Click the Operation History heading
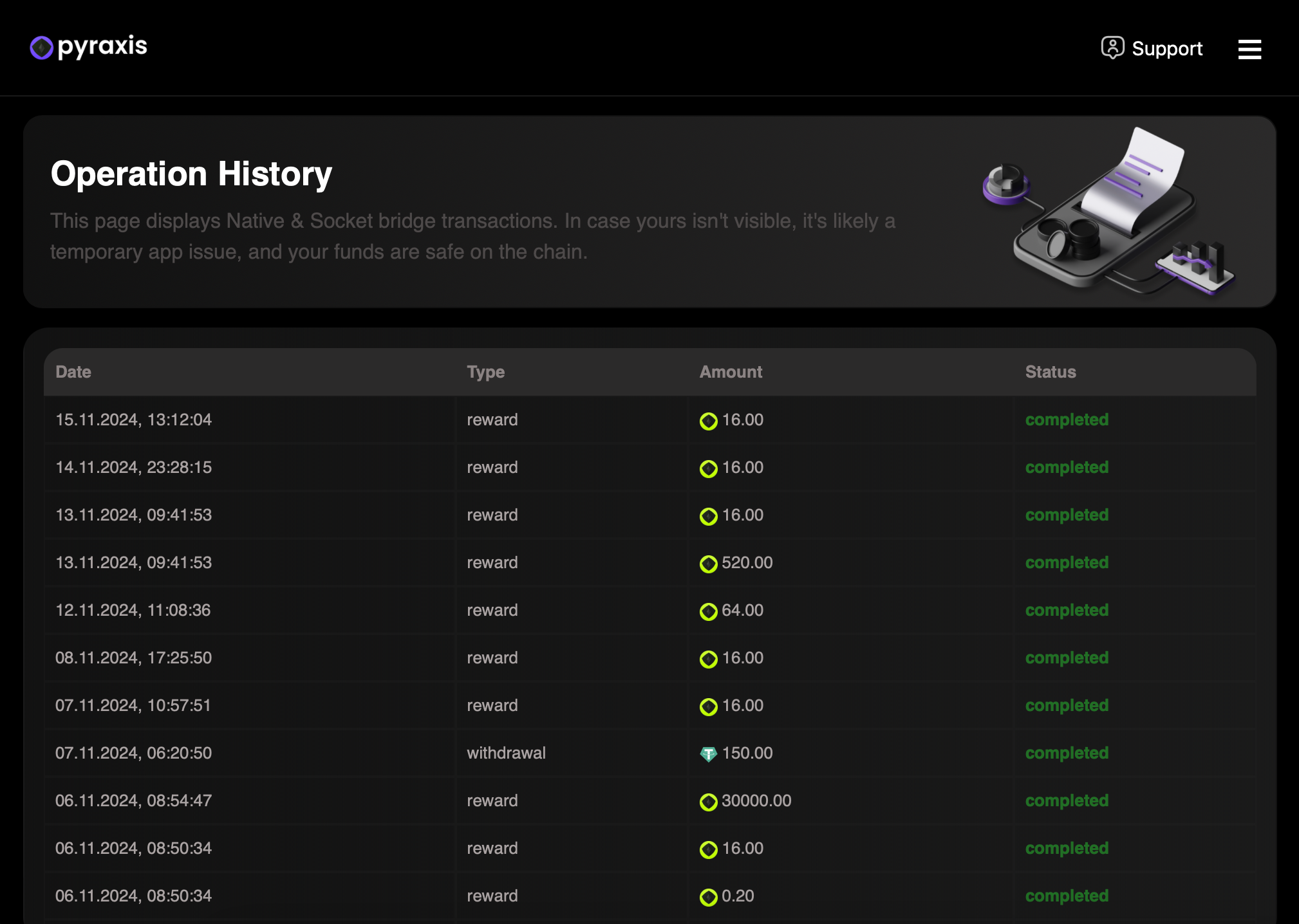Viewport: 1299px width, 924px height. [x=191, y=174]
